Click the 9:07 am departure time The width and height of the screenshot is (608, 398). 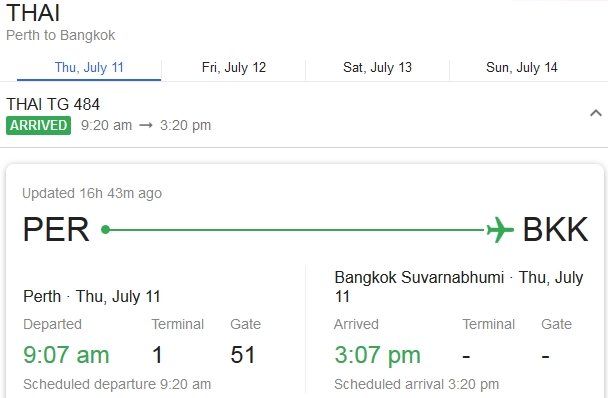coord(66,355)
